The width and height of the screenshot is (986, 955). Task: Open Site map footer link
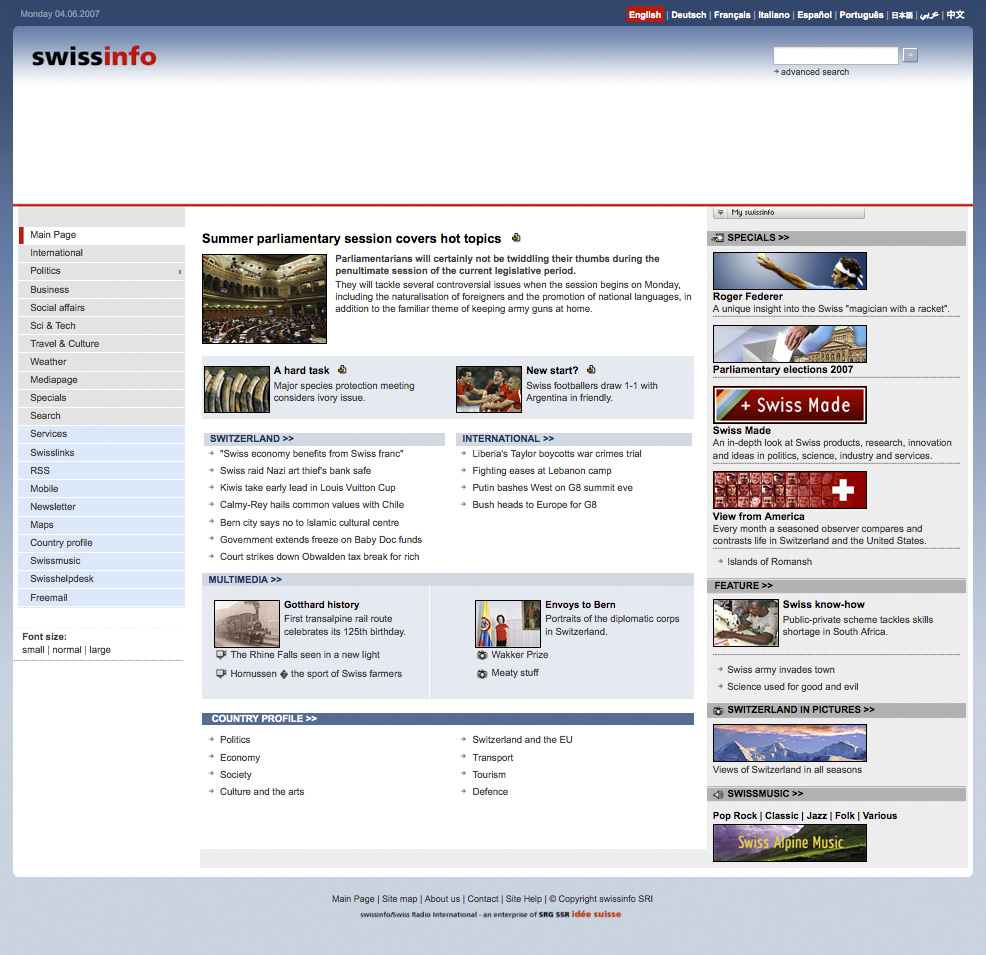point(399,899)
